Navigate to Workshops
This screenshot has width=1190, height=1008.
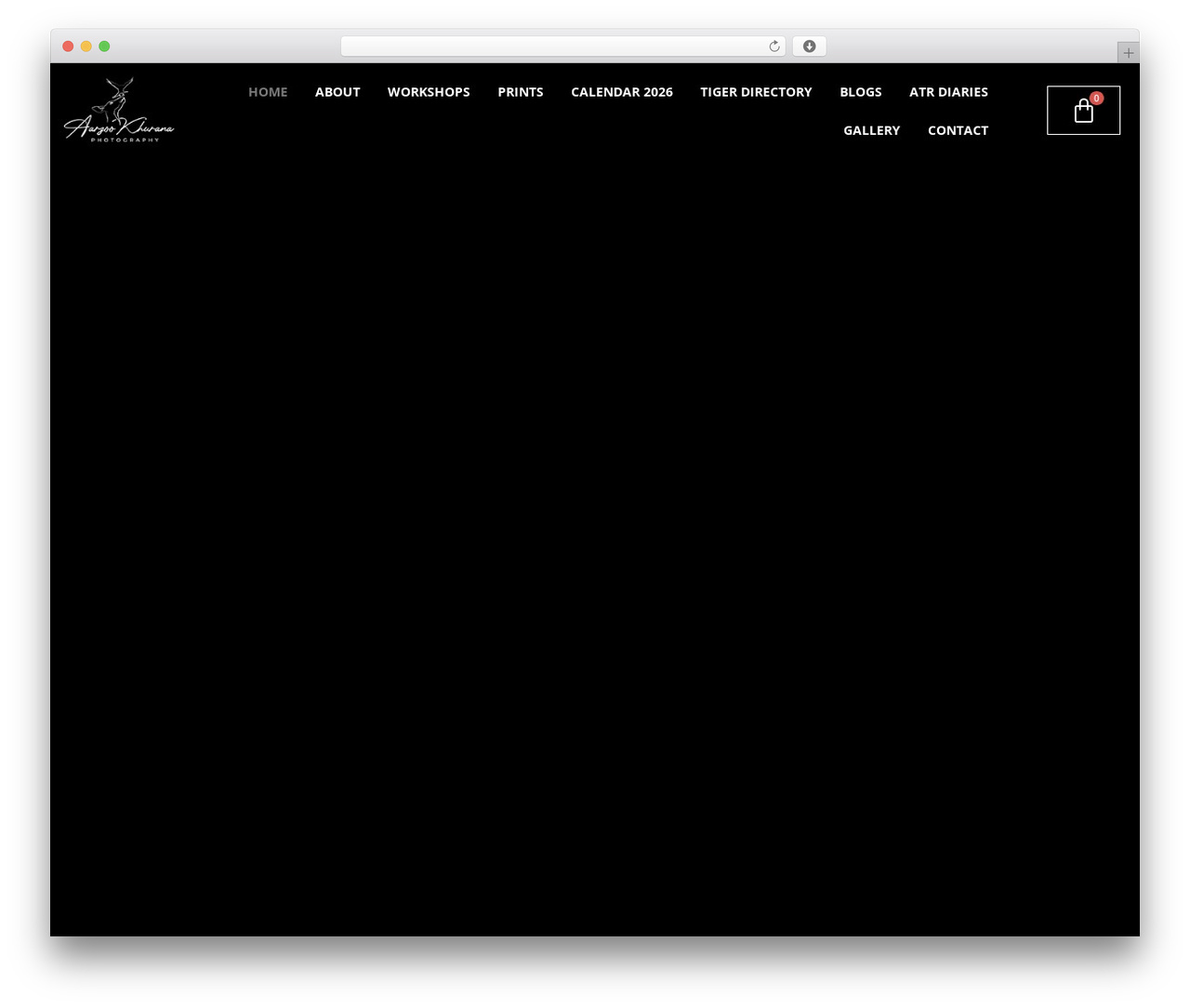click(429, 92)
